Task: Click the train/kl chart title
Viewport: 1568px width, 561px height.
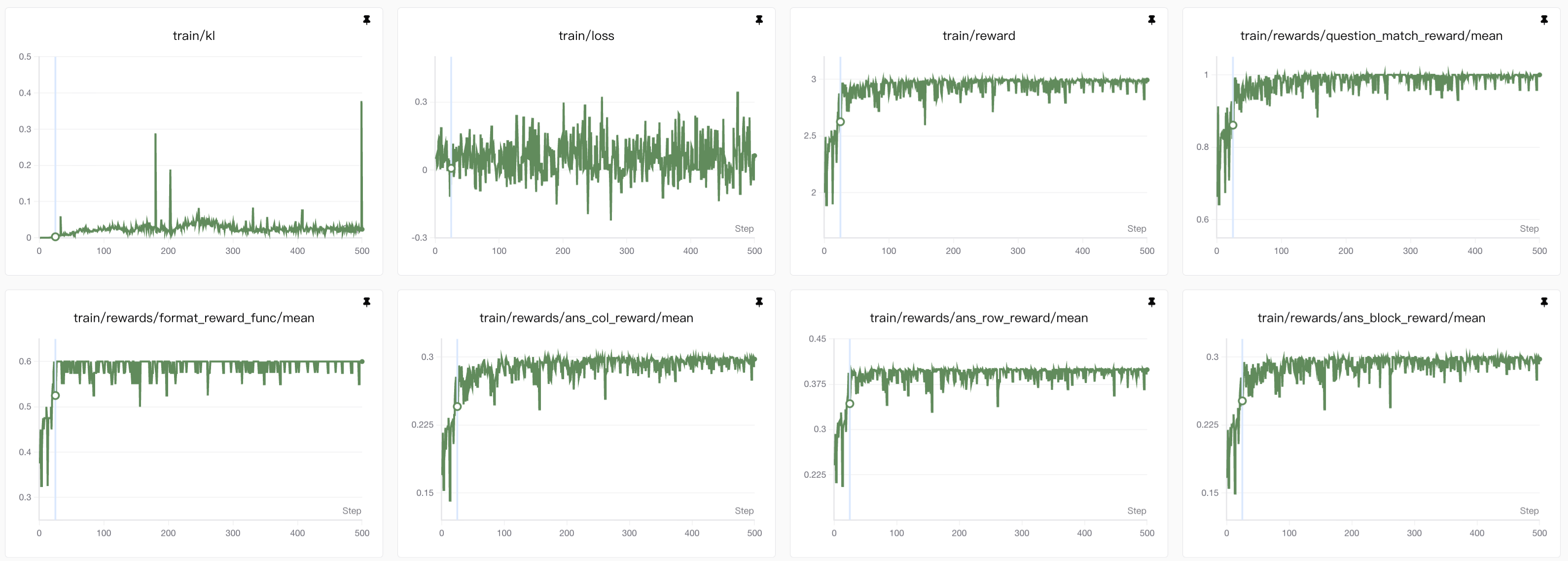Action: (194, 36)
